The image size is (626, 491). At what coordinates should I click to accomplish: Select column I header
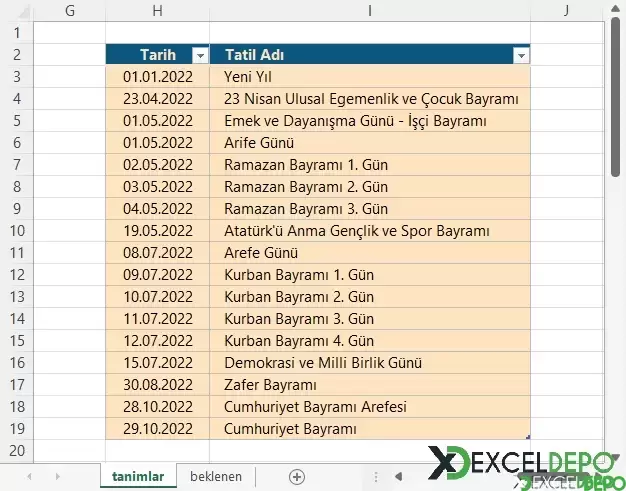click(370, 11)
